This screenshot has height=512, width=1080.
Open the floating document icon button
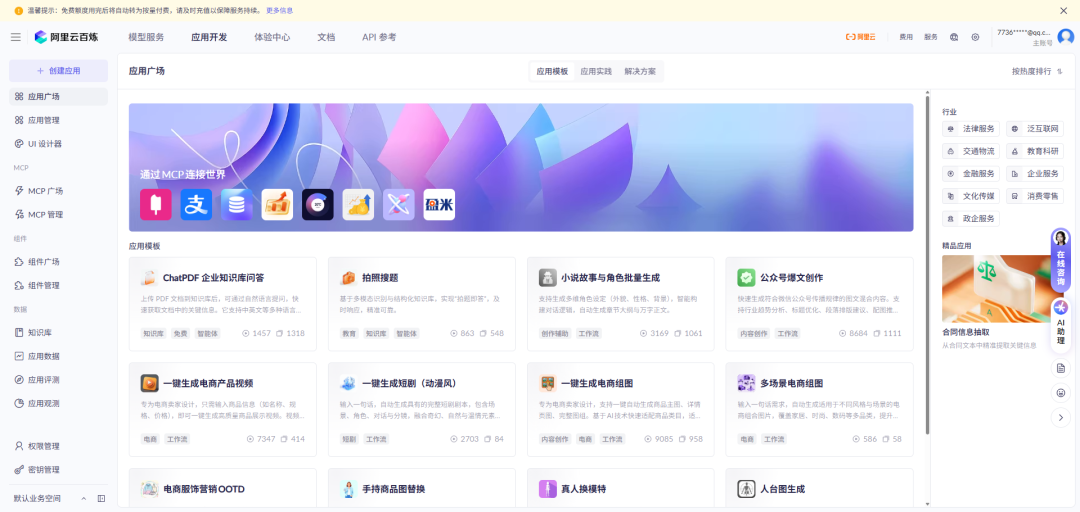1061,368
